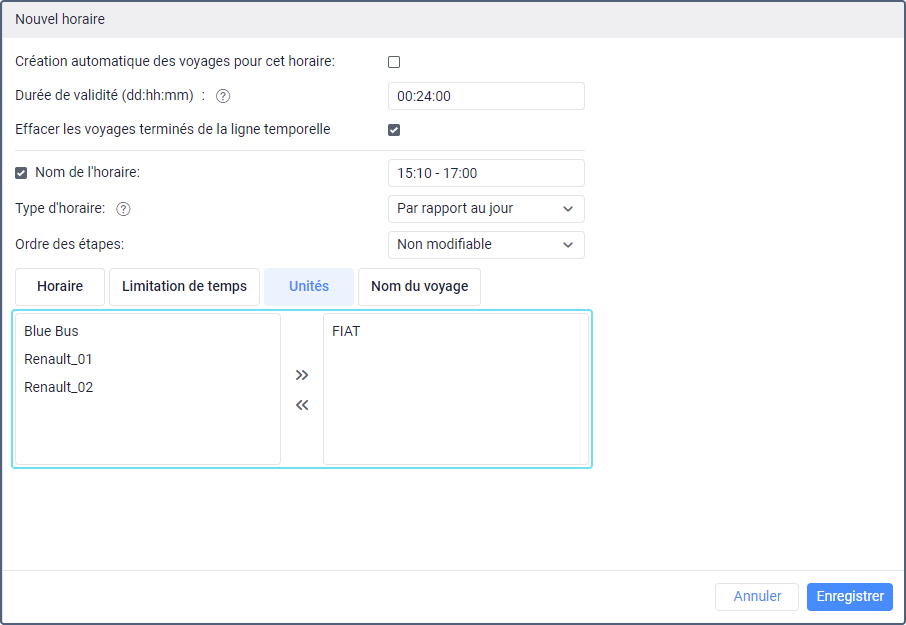Viewport: 906px width, 625px height.
Task: Remove units with the left double-arrow icon
Action: point(302,405)
